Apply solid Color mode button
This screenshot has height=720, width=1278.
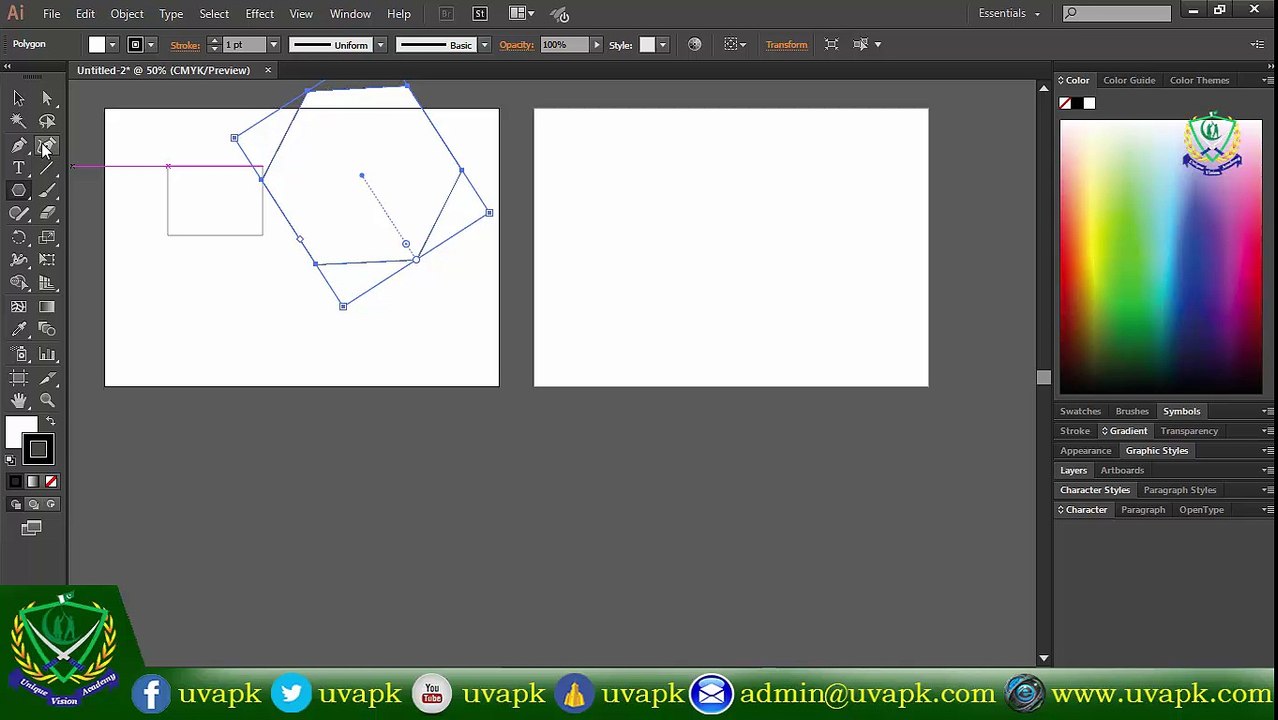[15, 482]
